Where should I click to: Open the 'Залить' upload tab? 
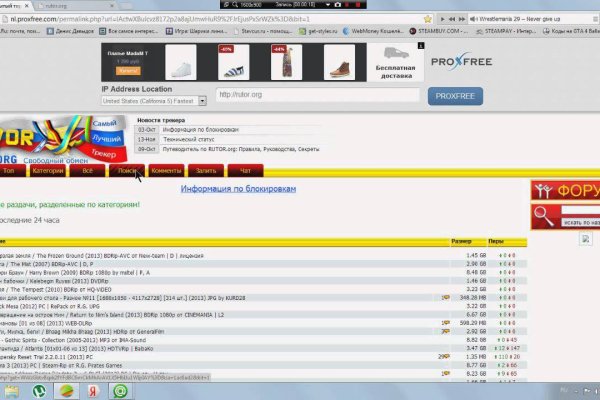(x=206, y=171)
